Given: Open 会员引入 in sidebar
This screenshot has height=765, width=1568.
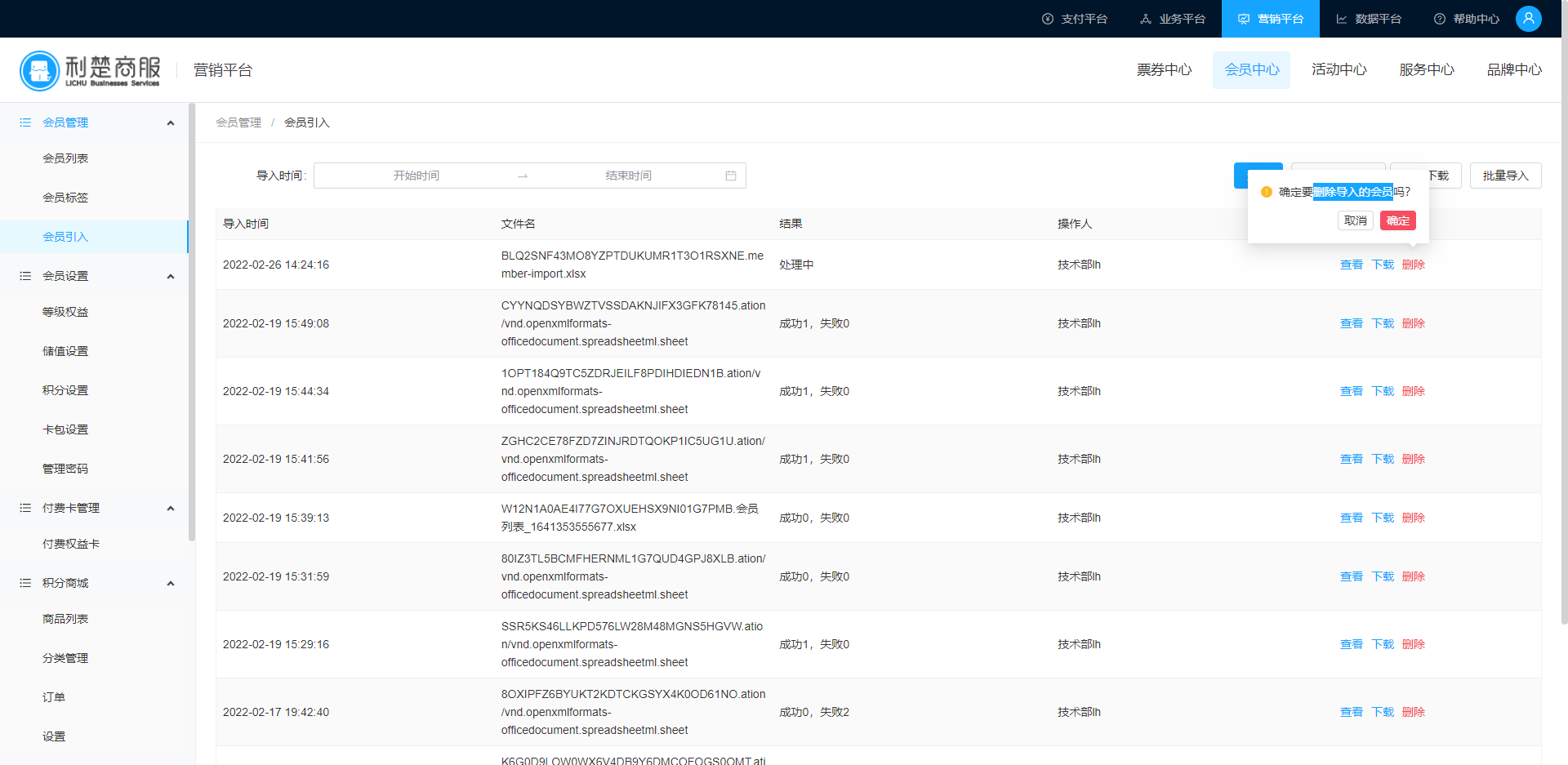Looking at the screenshot, I should point(94,237).
